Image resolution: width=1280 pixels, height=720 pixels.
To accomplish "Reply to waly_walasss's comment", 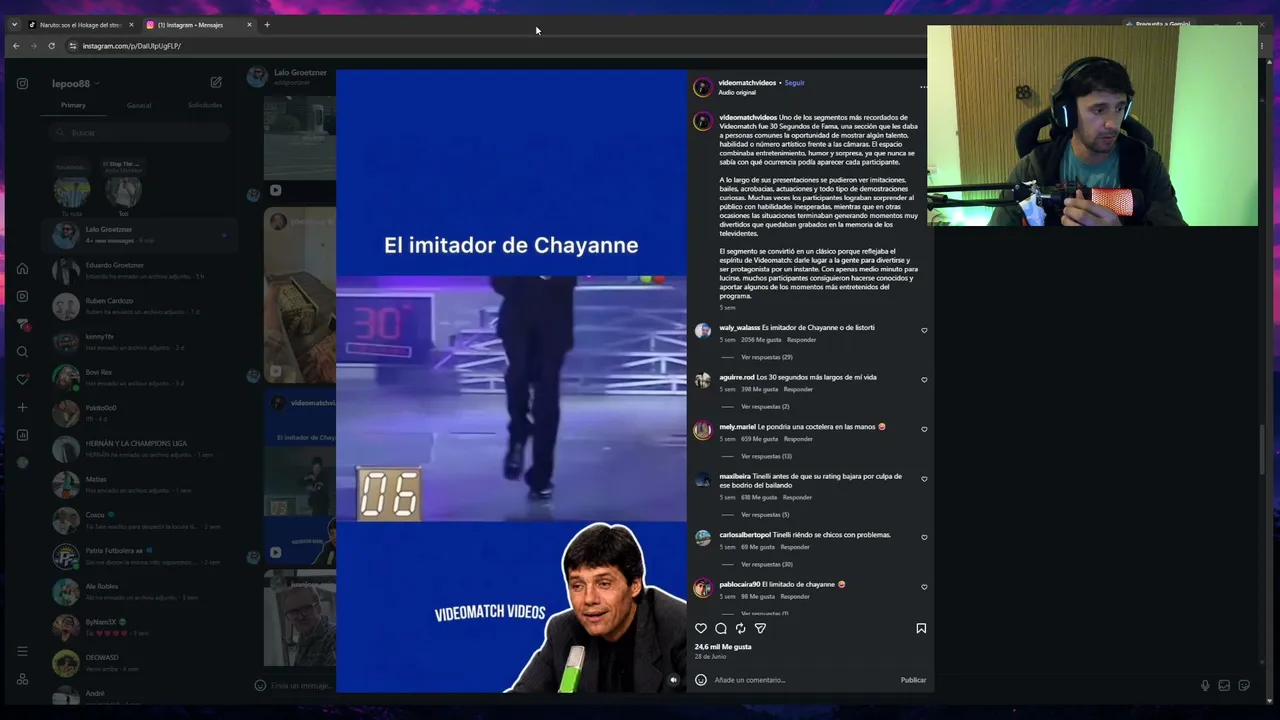I will 801,340.
